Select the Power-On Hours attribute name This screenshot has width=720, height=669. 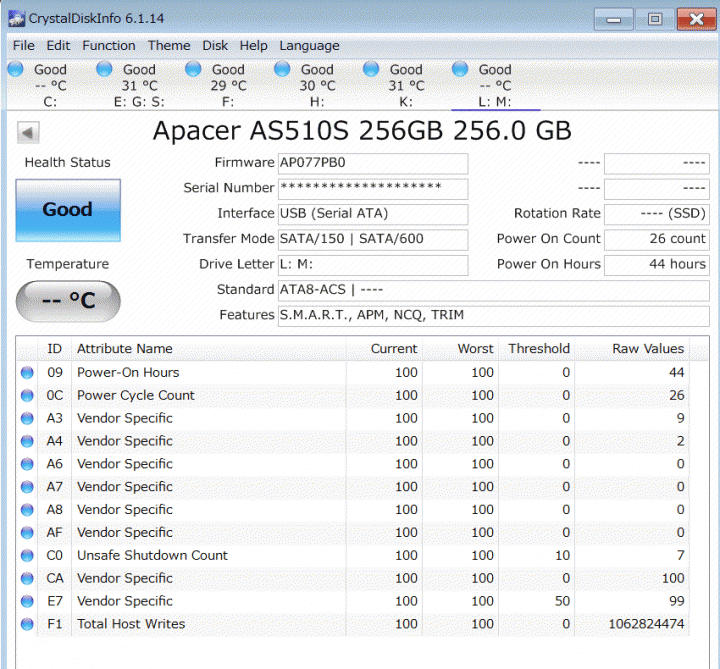128,372
